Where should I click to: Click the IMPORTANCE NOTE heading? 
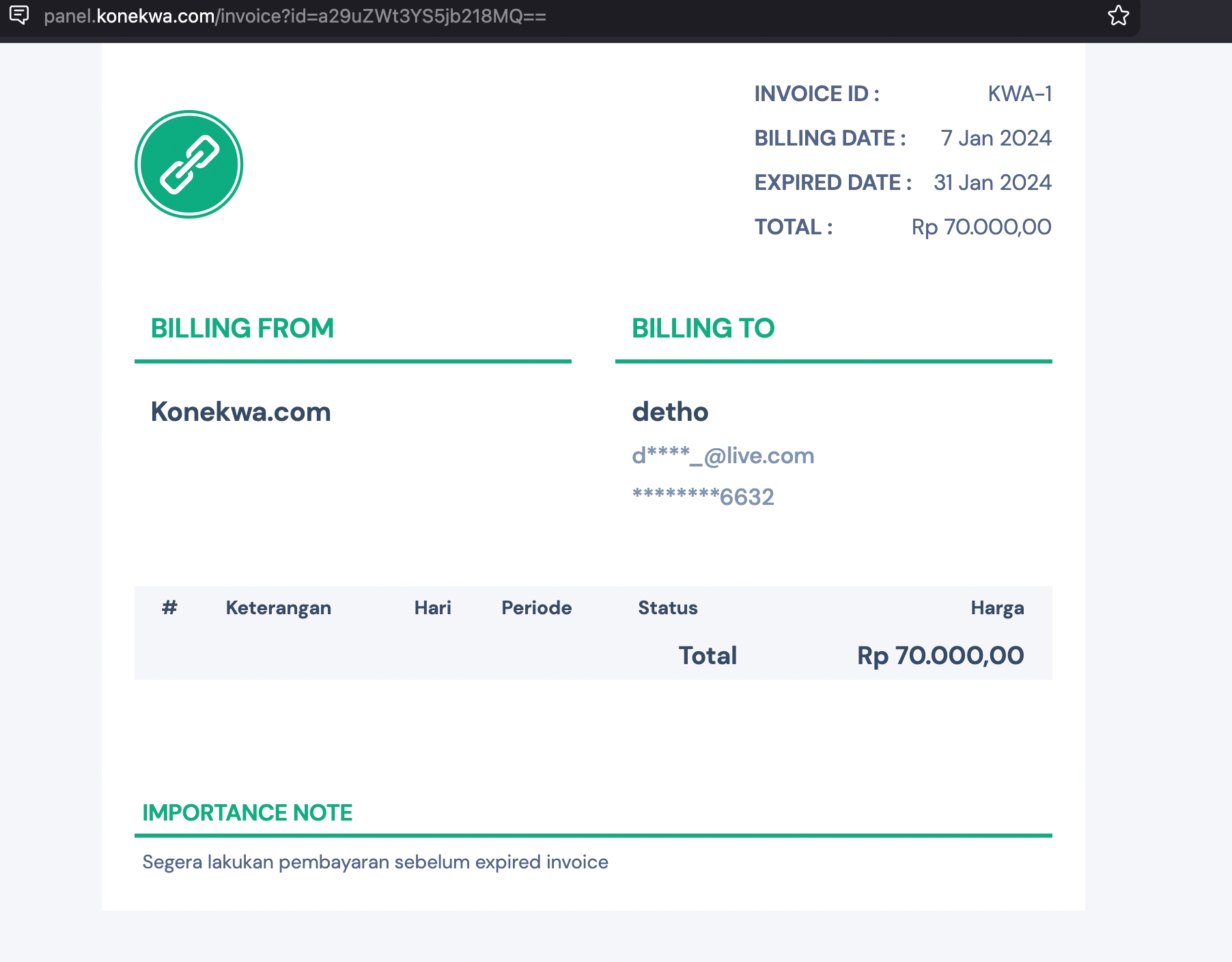tap(247, 813)
